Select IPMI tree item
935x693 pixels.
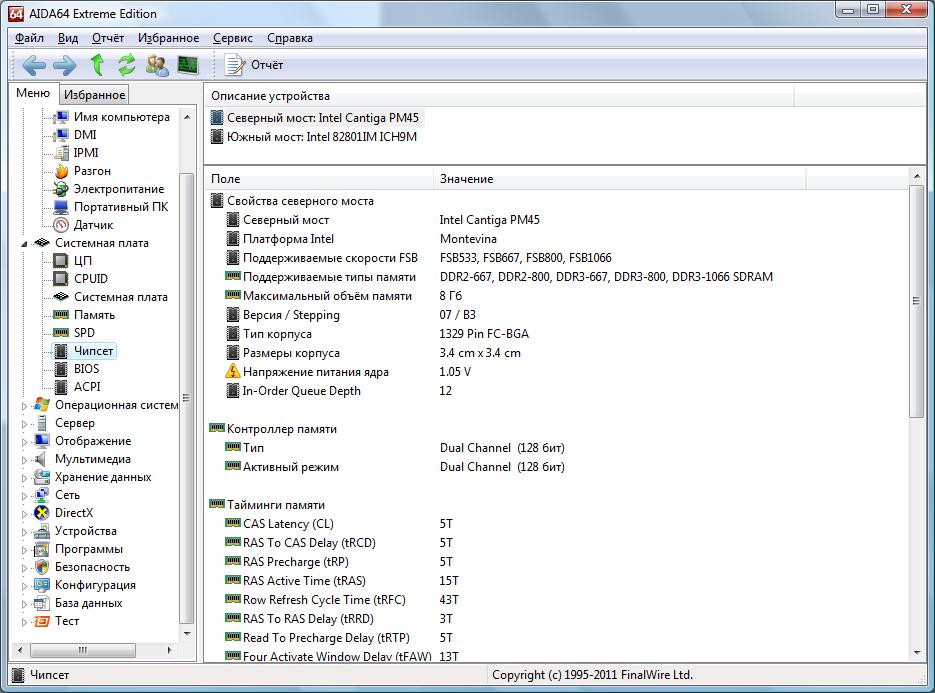pyautogui.click(x=86, y=153)
